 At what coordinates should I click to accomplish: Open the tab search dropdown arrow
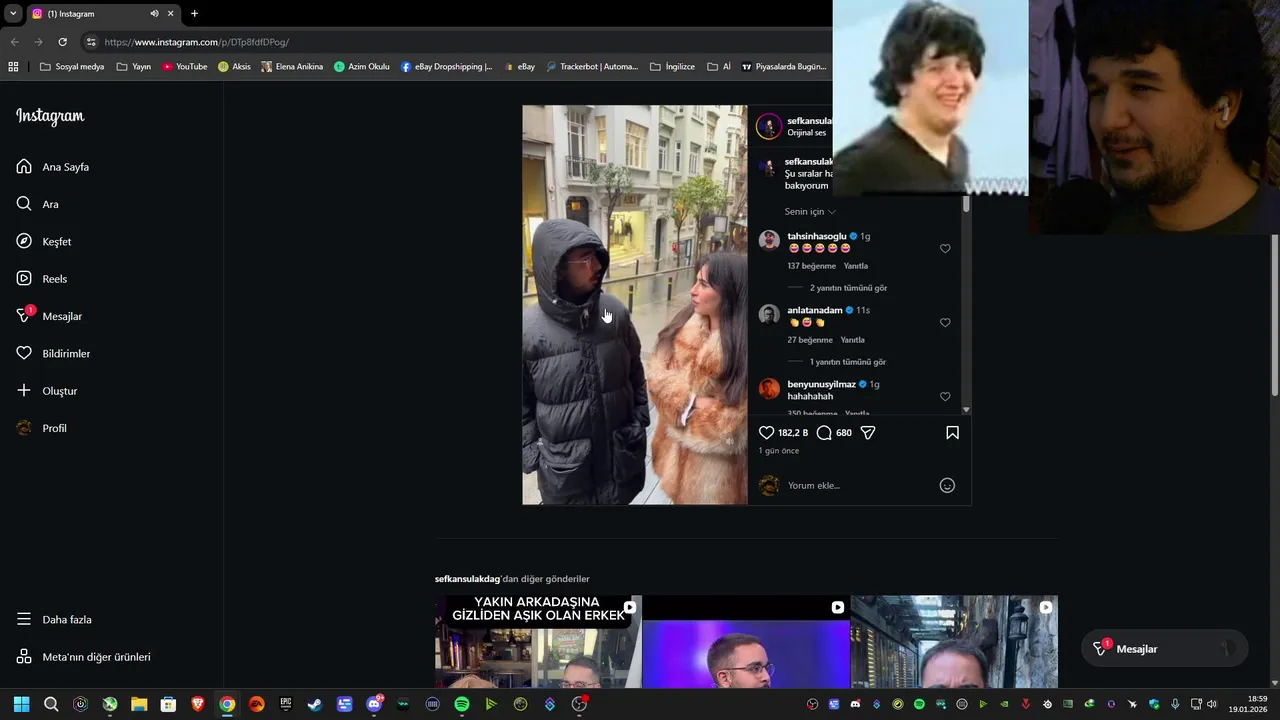pos(13,14)
